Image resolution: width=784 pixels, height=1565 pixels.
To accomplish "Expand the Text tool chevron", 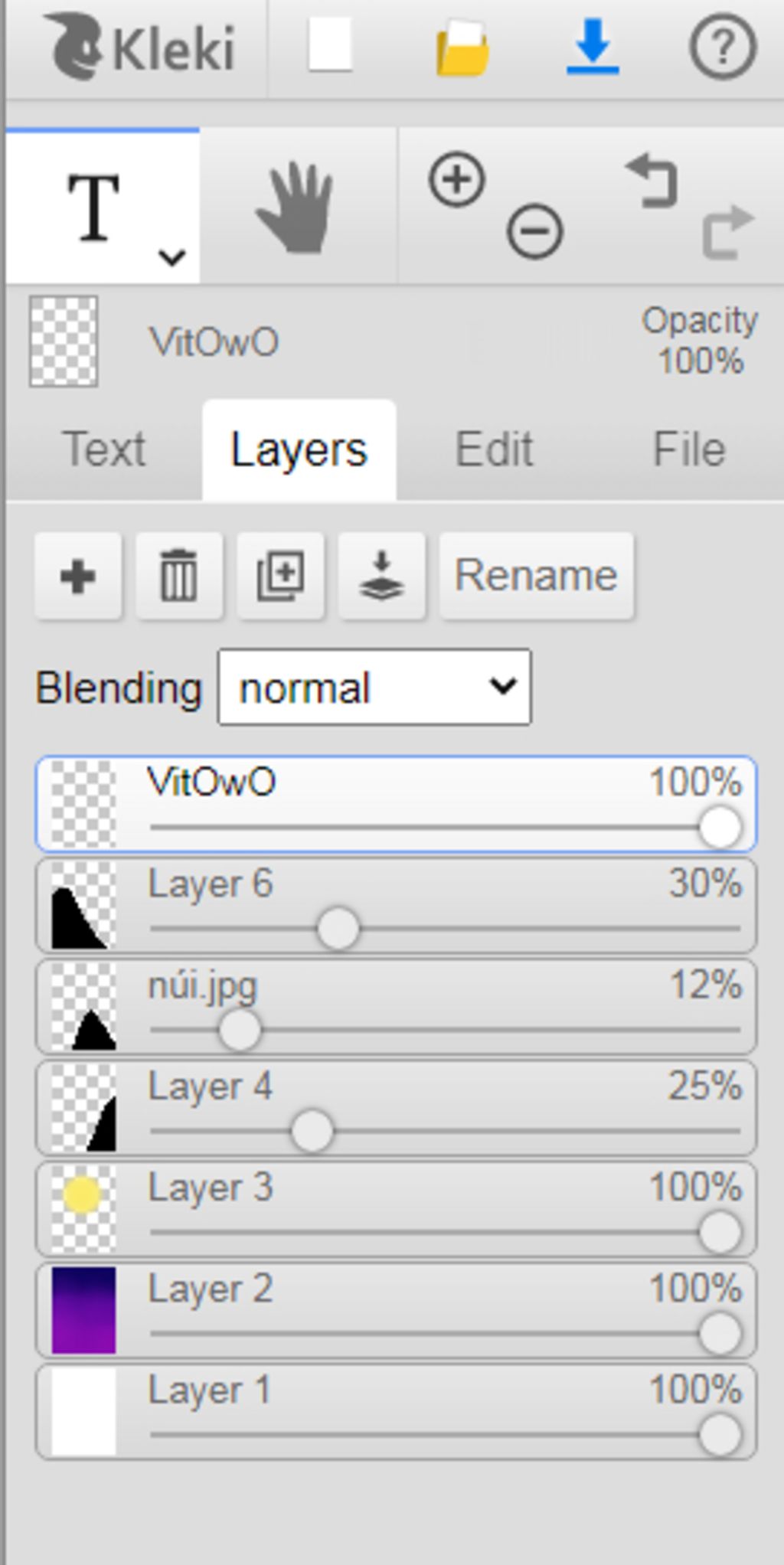I will coord(171,257).
